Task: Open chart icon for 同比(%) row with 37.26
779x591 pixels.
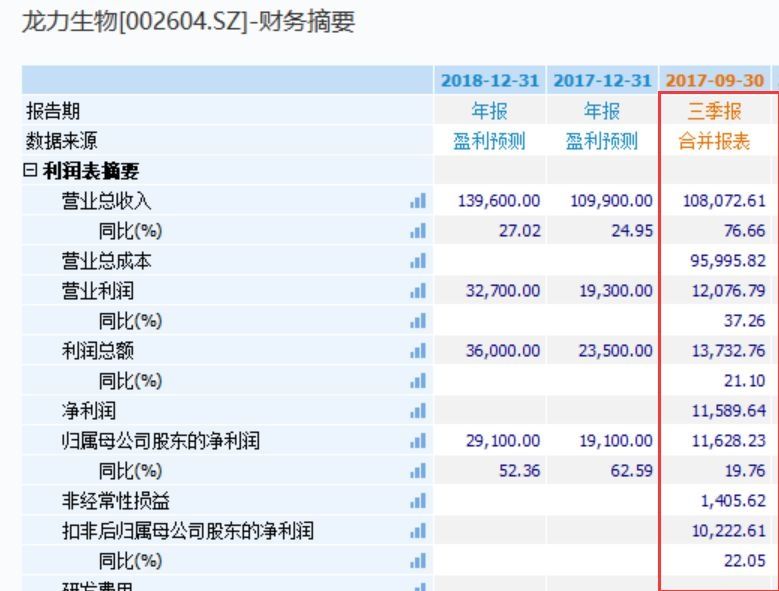Action: point(418,320)
